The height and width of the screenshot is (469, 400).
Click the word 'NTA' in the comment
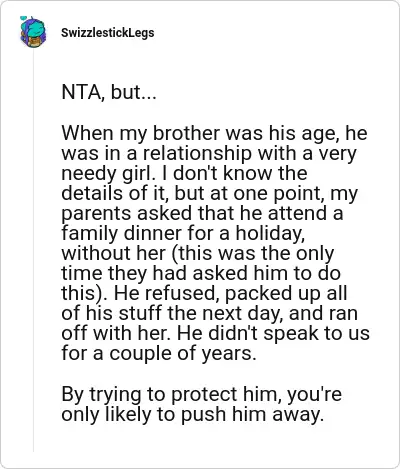tap(82, 92)
